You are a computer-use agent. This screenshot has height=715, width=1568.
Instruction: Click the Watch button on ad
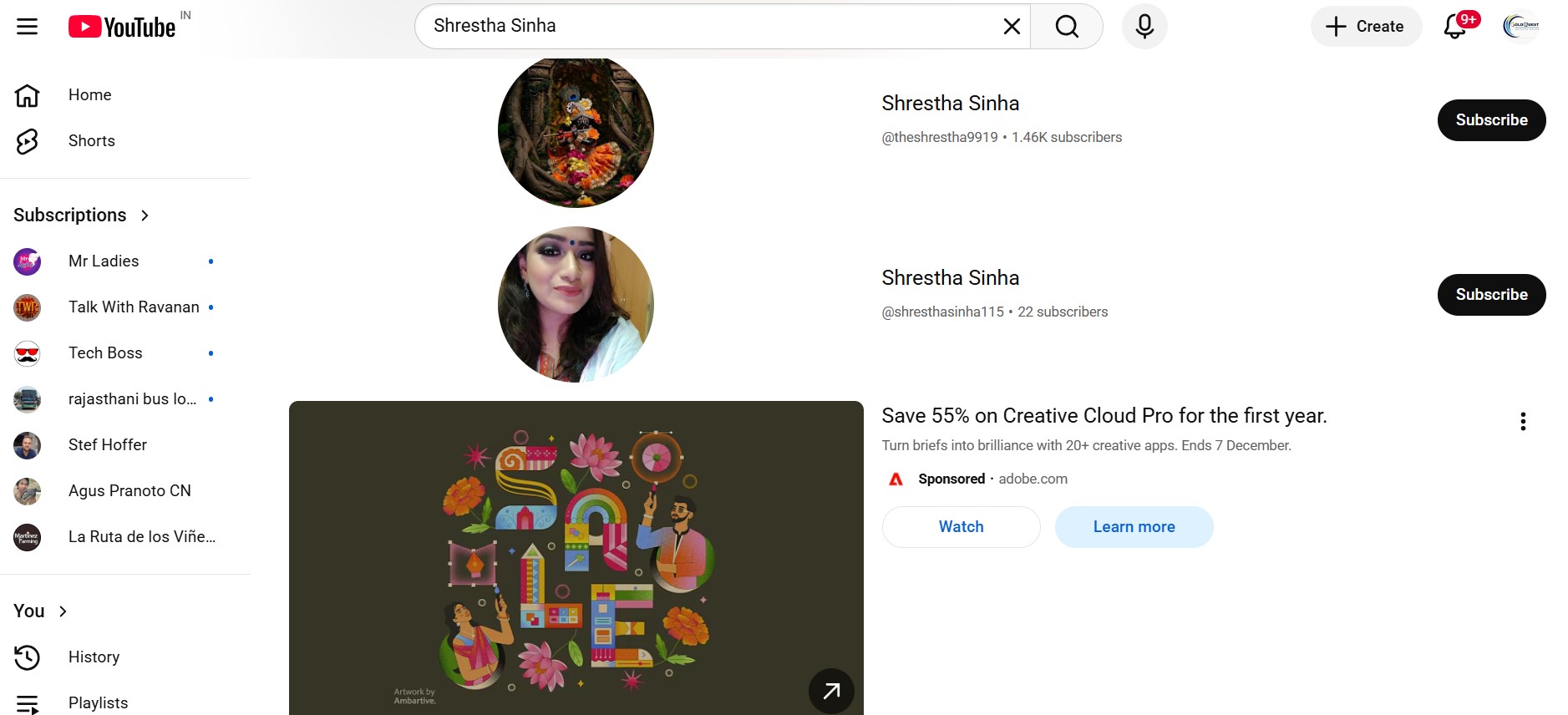(x=962, y=527)
